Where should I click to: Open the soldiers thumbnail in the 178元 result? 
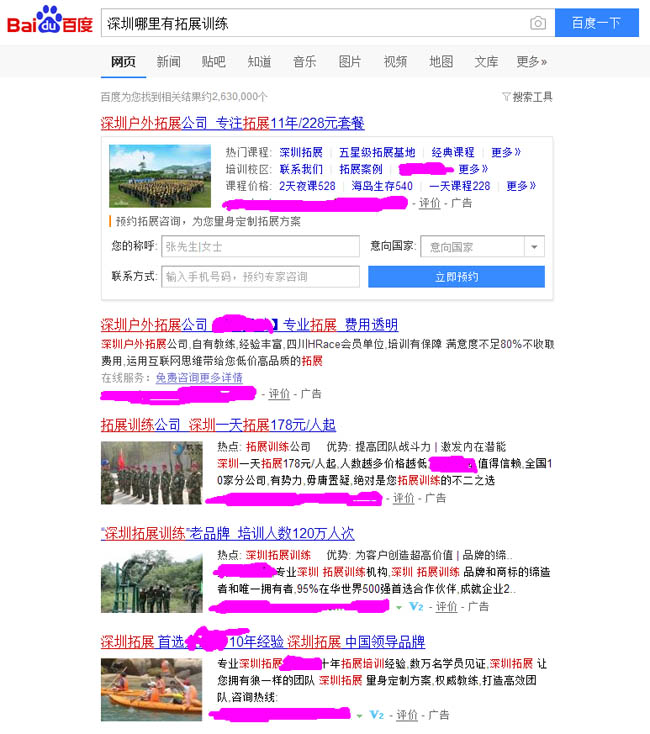pyautogui.click(x=152, y=473)
